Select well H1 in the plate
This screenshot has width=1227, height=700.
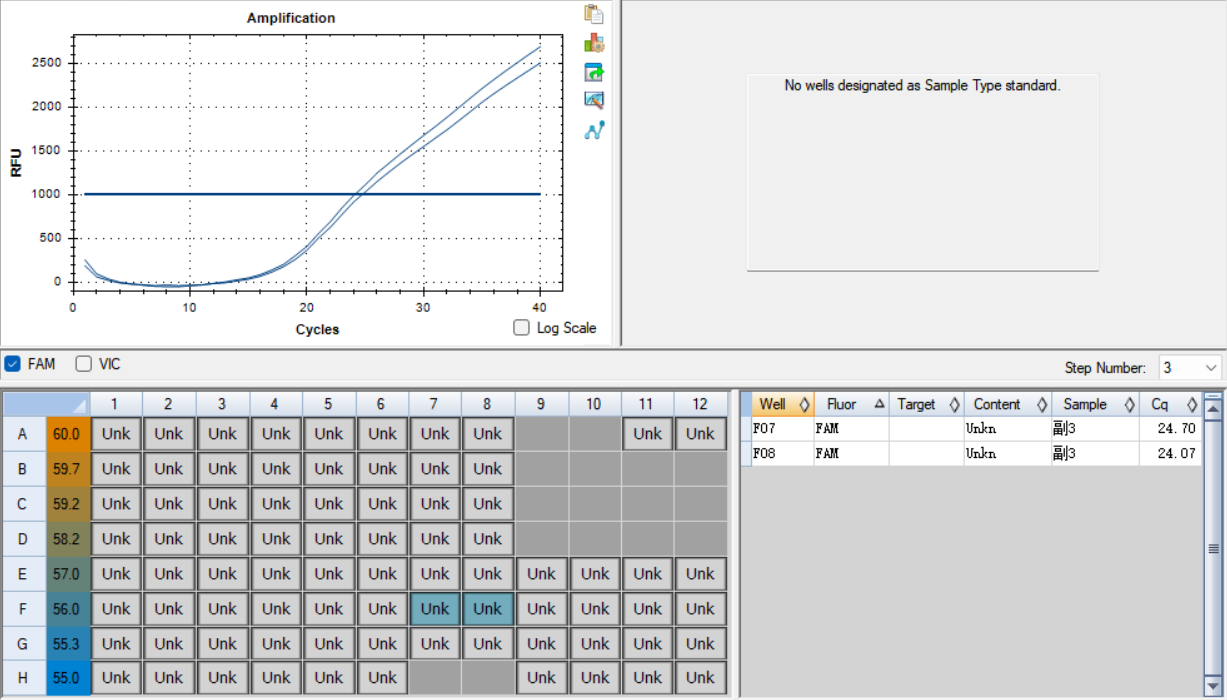pos(116,677)
